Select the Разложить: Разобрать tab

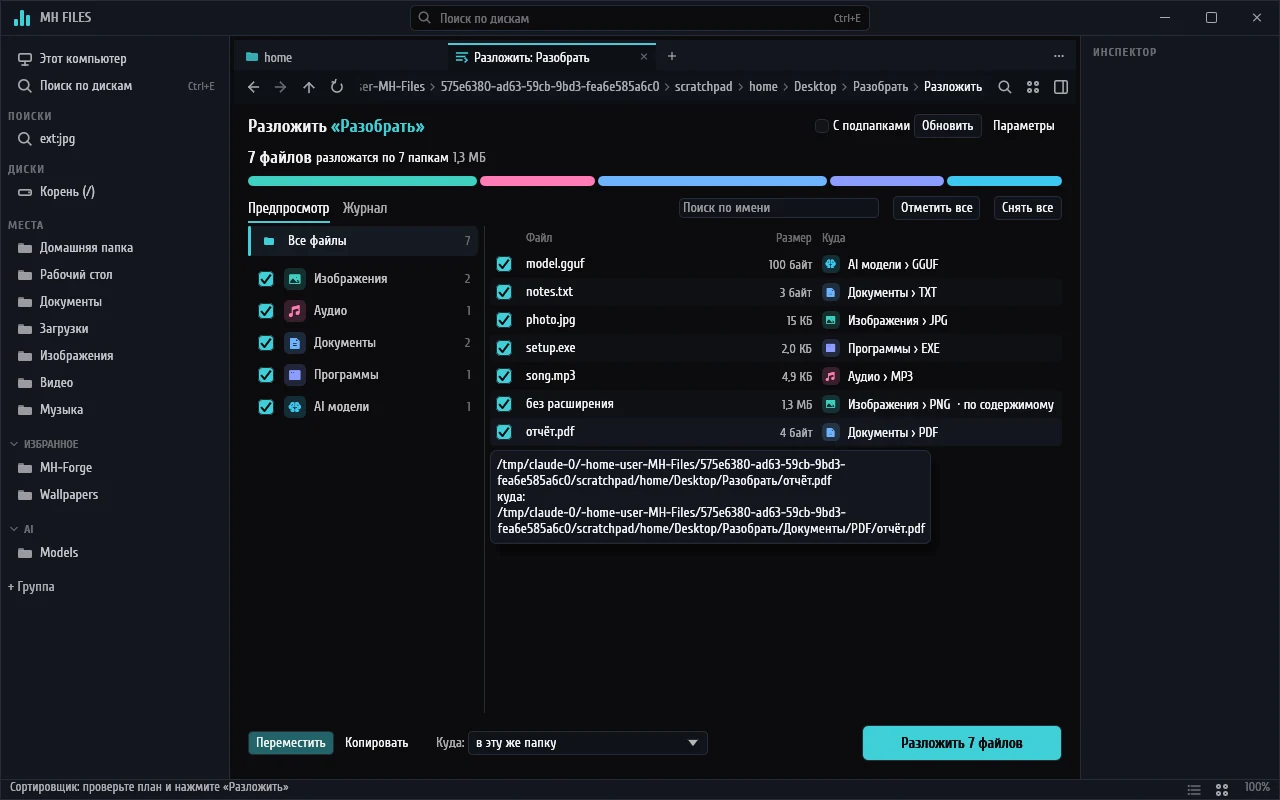point(553,57)
